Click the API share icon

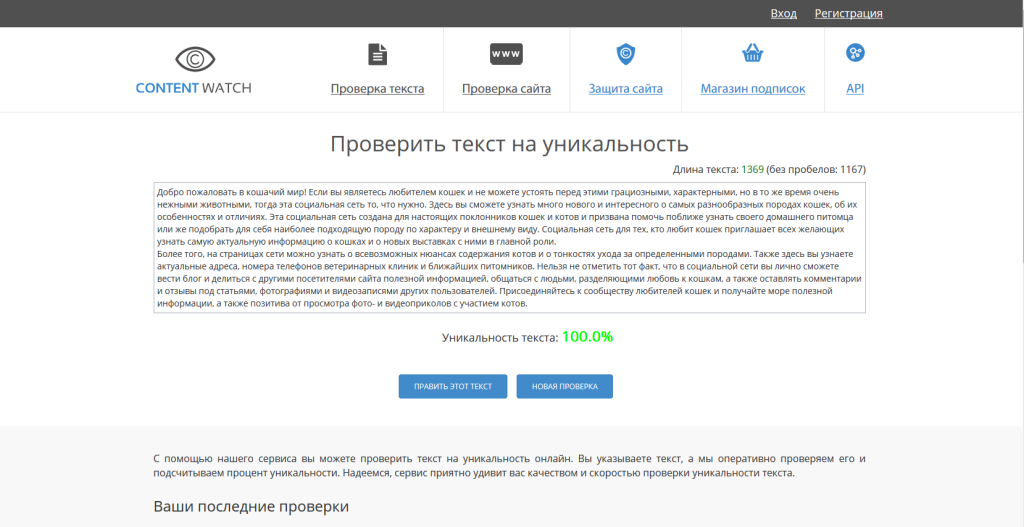pos(855,53)
